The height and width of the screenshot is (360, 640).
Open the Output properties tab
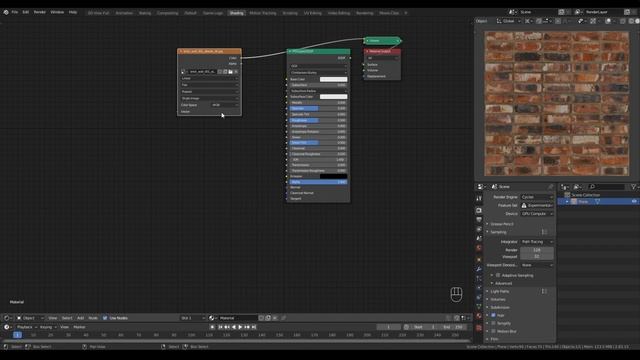point(479,220)
